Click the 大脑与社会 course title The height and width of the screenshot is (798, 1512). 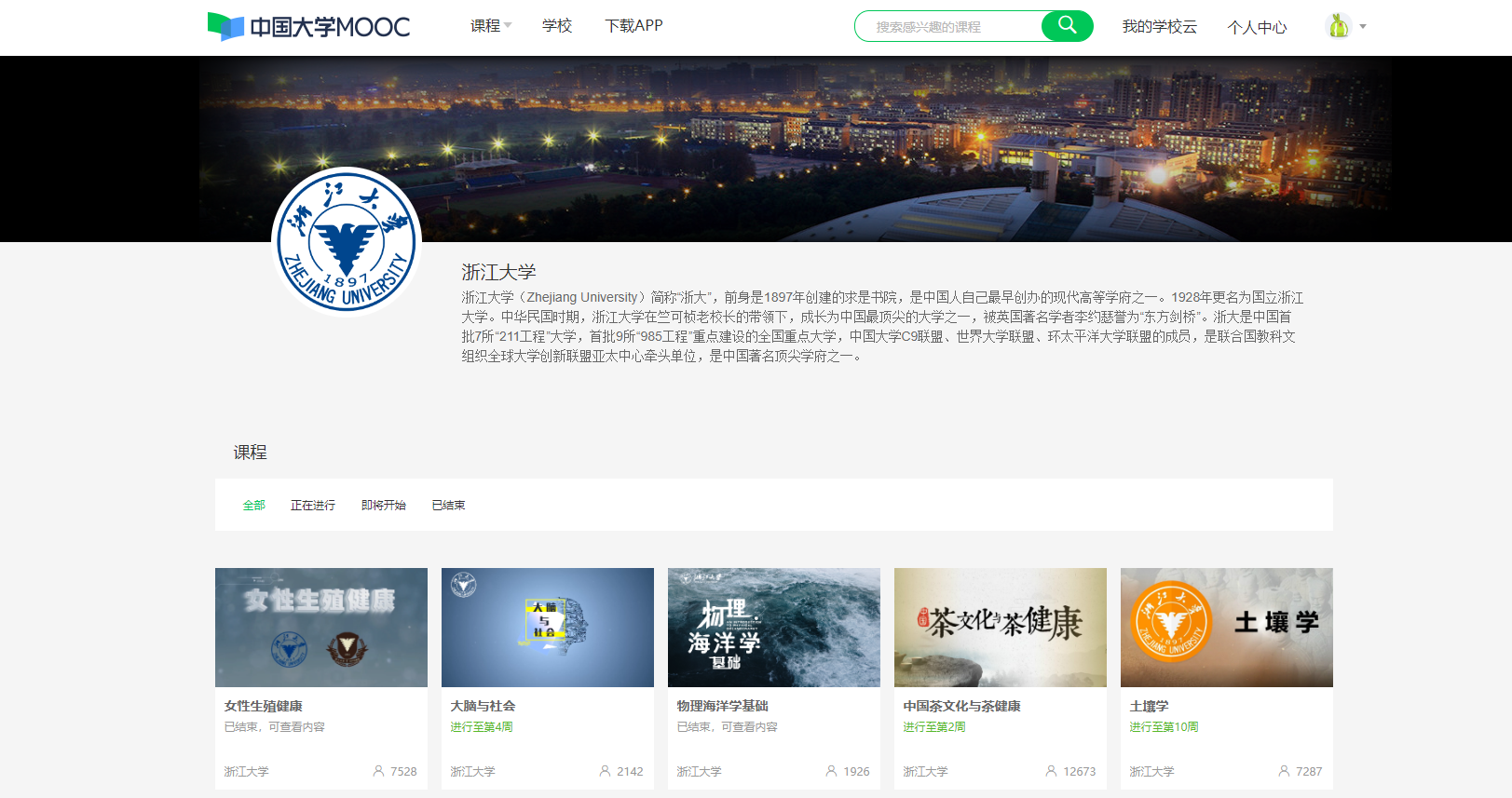pyautogui.click(x=483, y=706)
